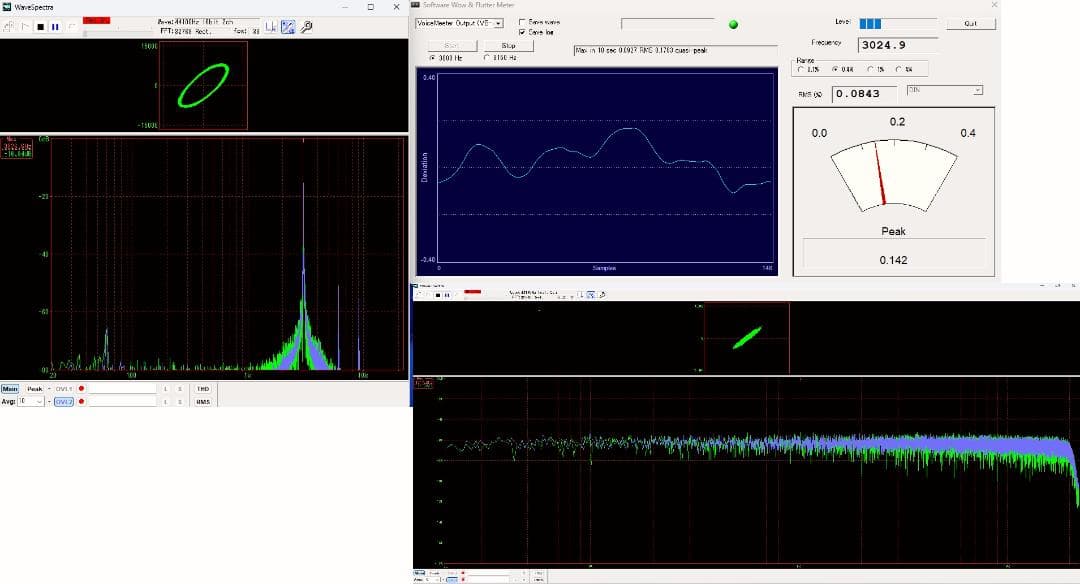Click the red level bar in second WaveSpectra window
1080x584 pixels.
472,291
